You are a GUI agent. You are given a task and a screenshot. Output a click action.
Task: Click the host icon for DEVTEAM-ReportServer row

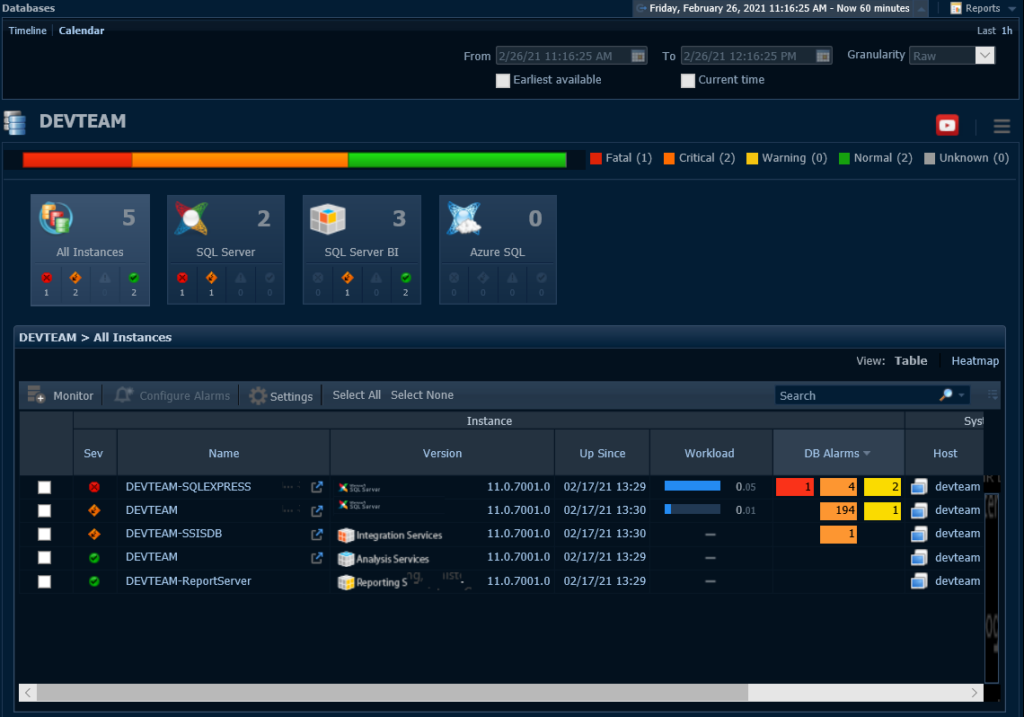click(x=919, y=581)
